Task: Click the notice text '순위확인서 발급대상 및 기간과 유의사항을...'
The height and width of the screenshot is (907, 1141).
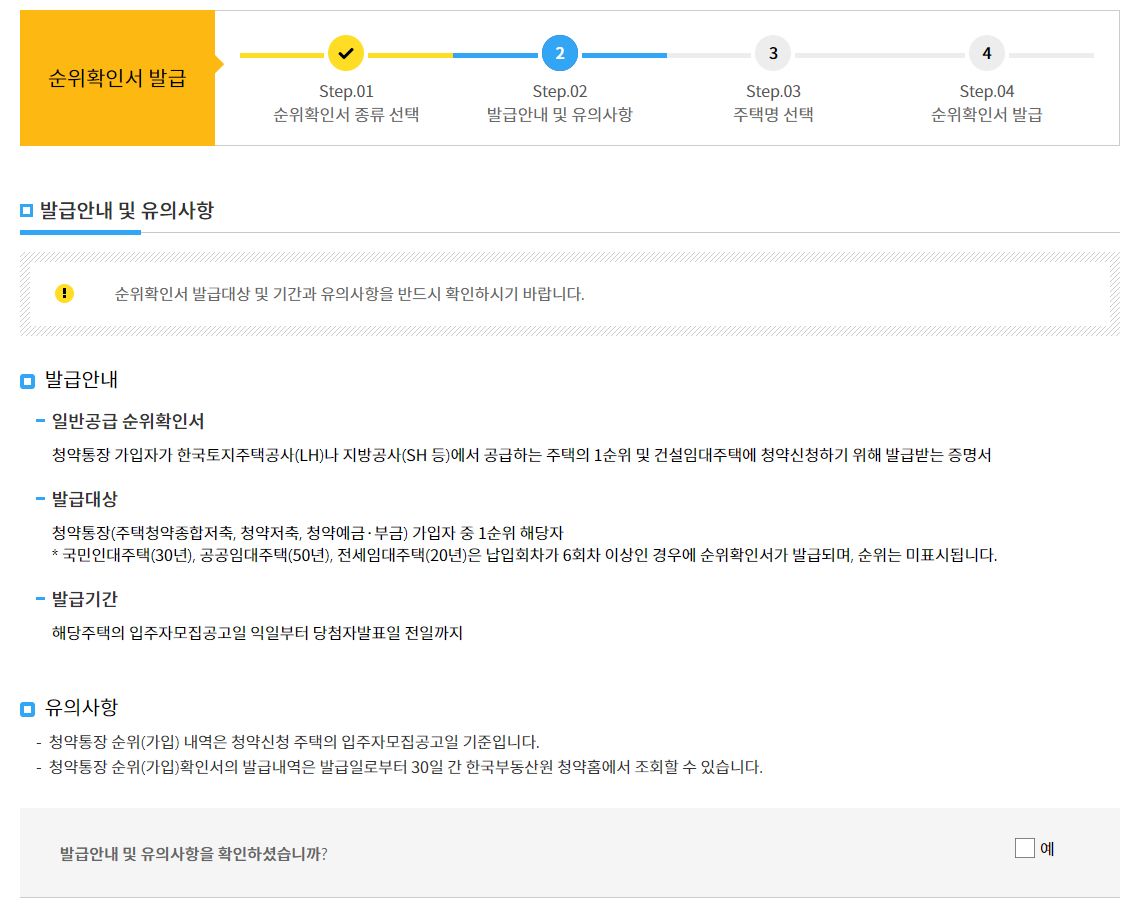Action: click(349, 294)
